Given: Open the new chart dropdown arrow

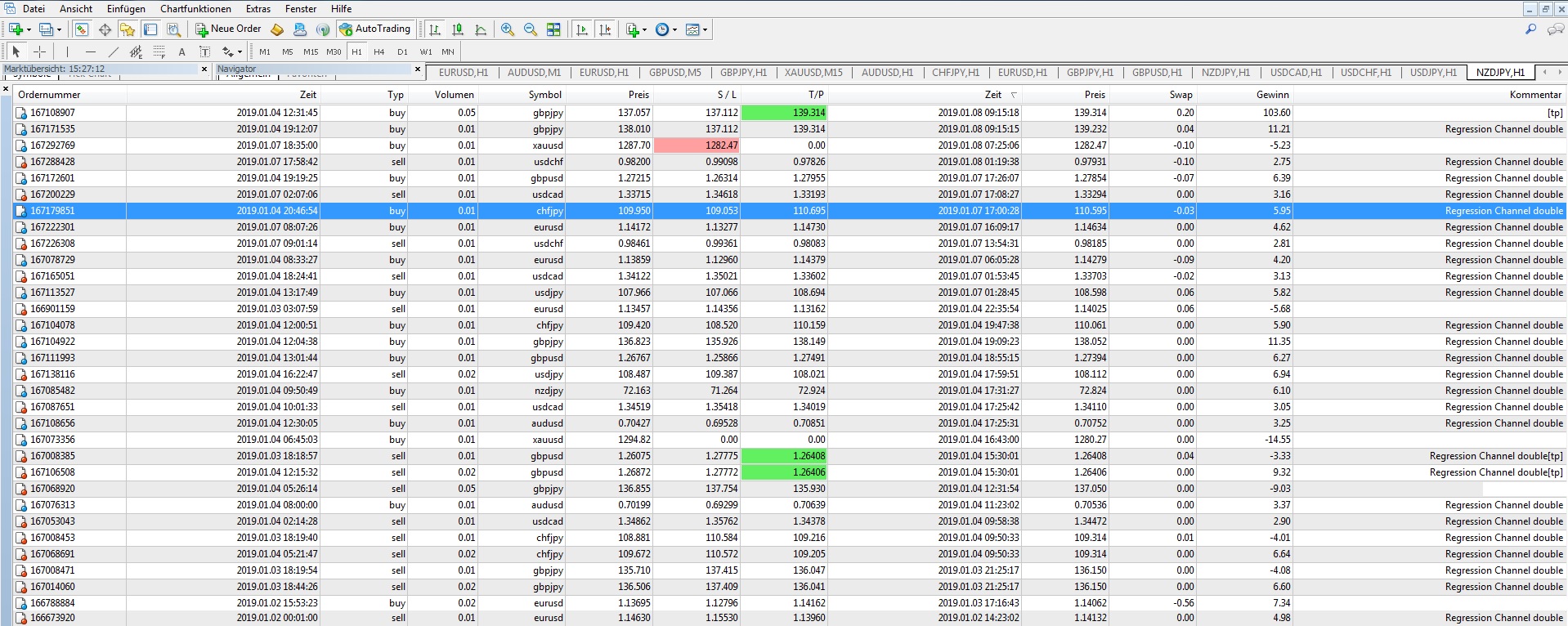Looking at the screenshot, I should point(29,30).
